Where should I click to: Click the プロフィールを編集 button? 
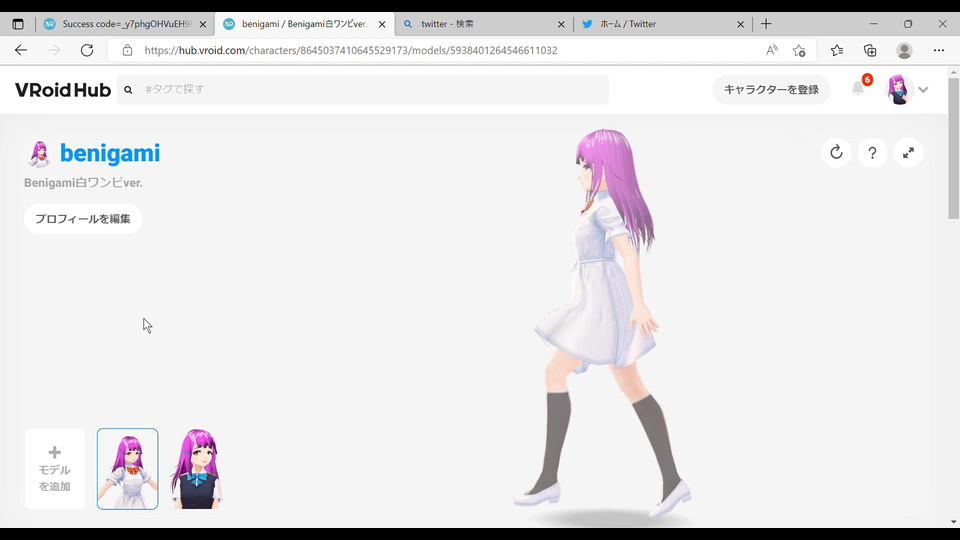pos(83,219)
